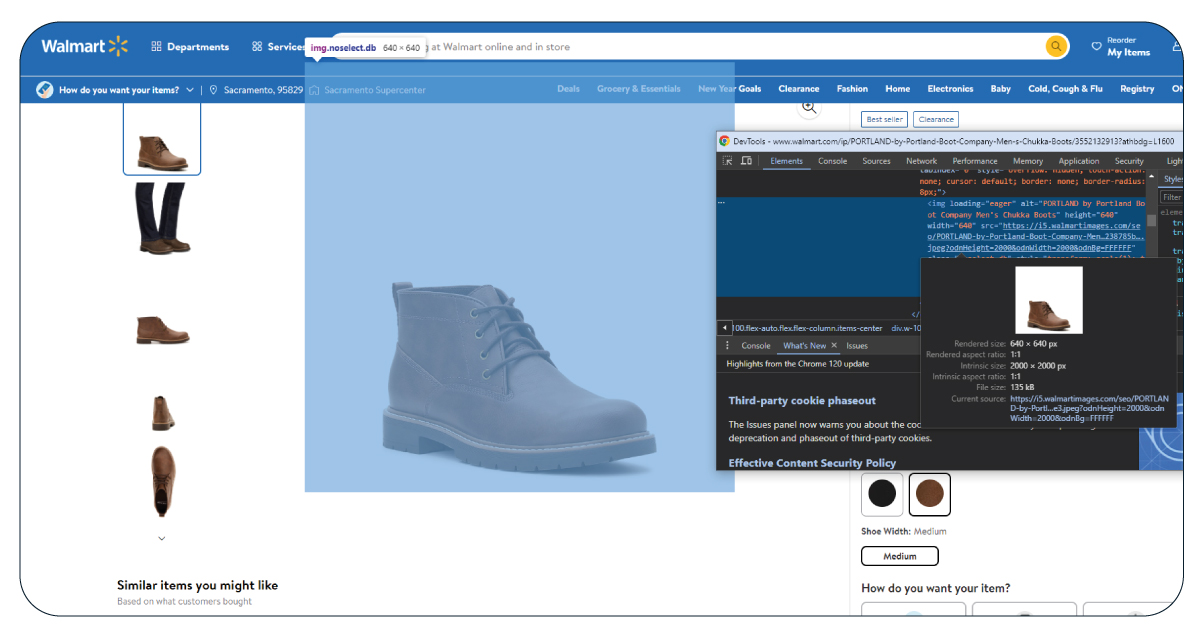Click the Walmart logo
The image size is (1203, 637).
click(x=84, y=46)
